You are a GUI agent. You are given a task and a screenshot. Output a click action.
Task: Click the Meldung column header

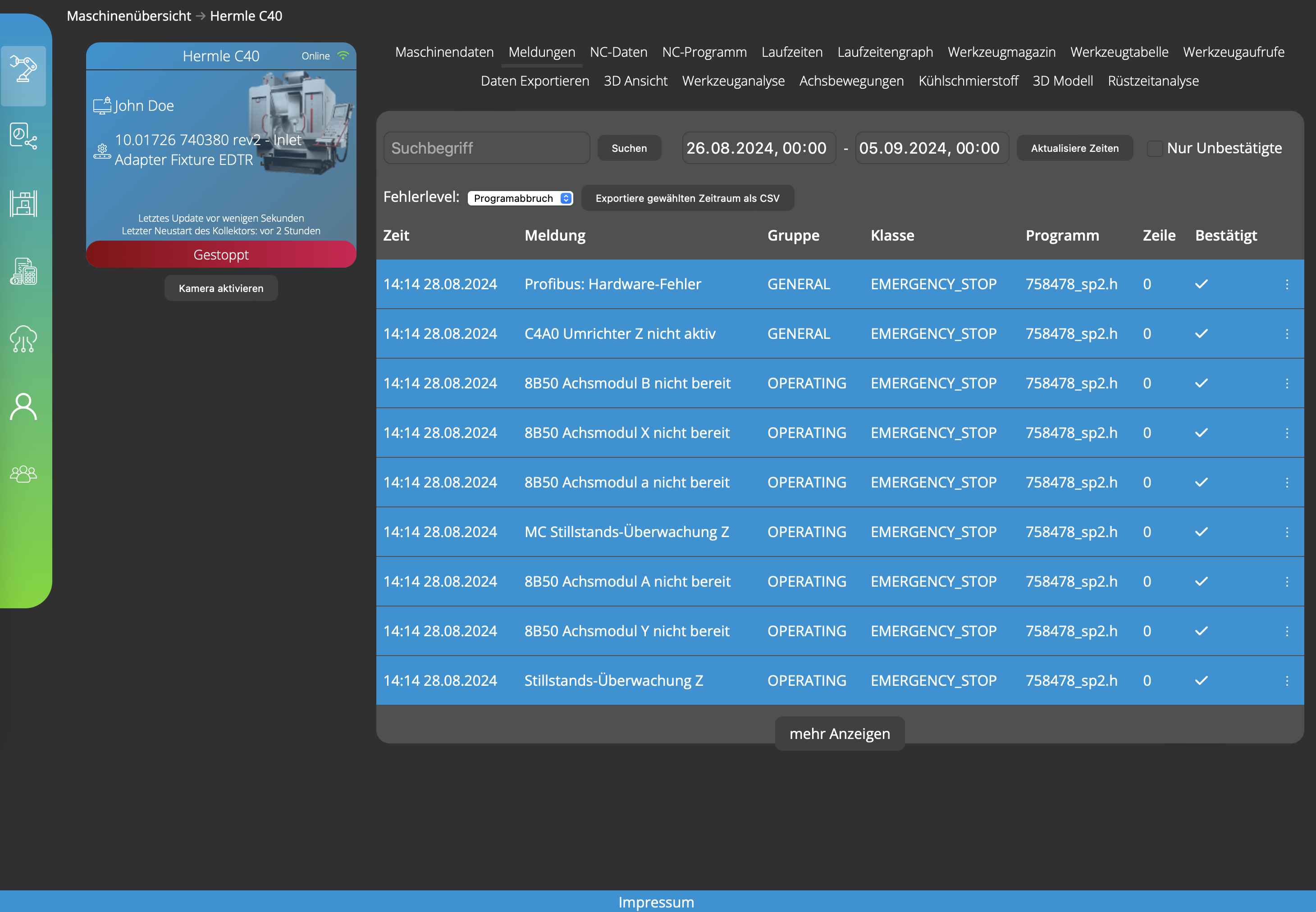[555, 235]
